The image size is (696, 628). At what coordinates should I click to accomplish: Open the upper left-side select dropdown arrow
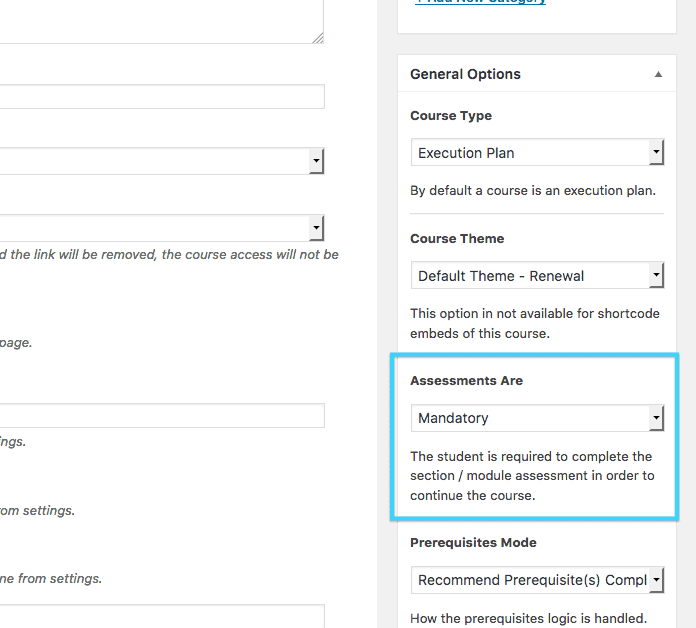[x=316, y=161]
